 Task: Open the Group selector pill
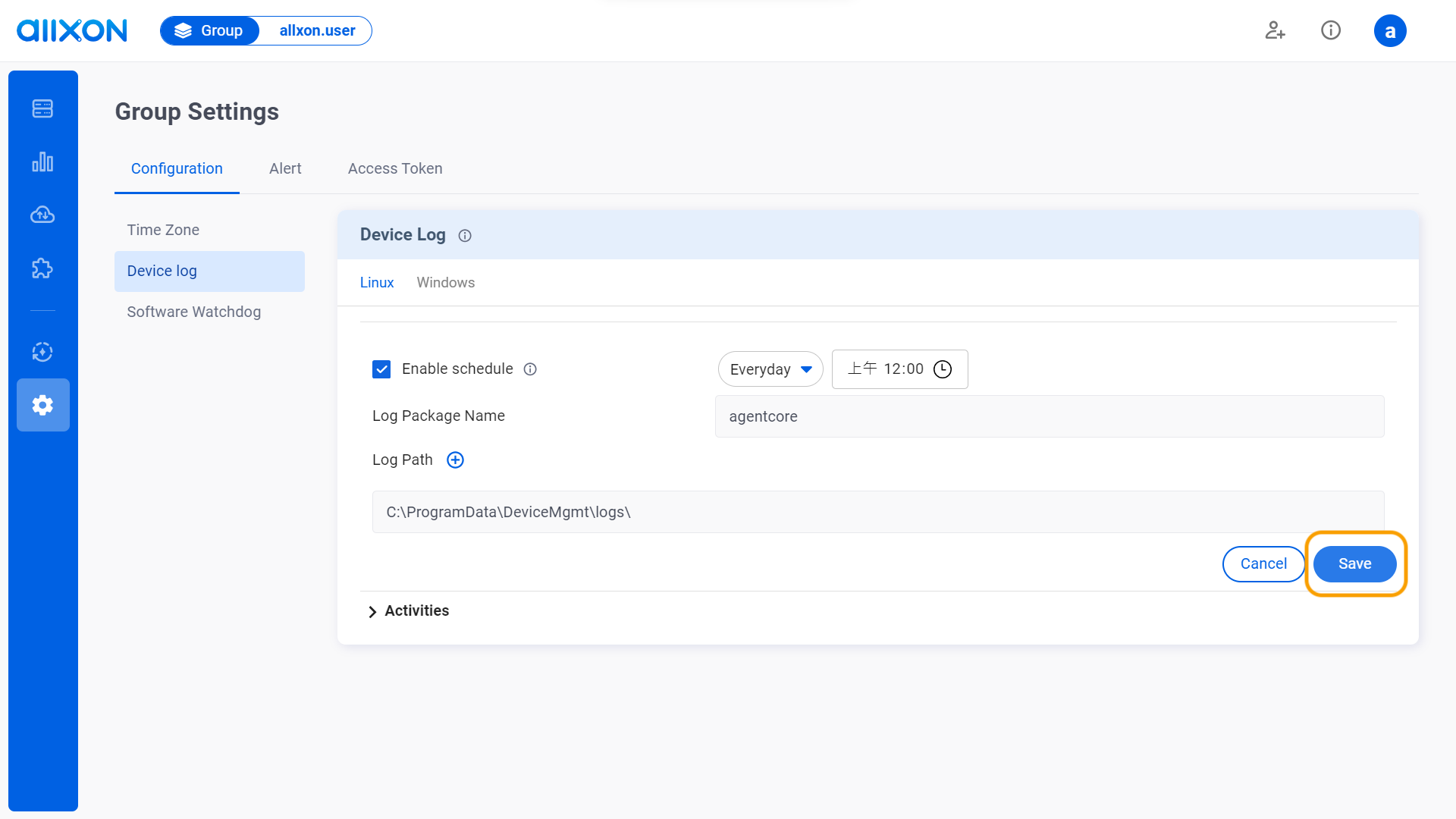(x=210, y=31)
